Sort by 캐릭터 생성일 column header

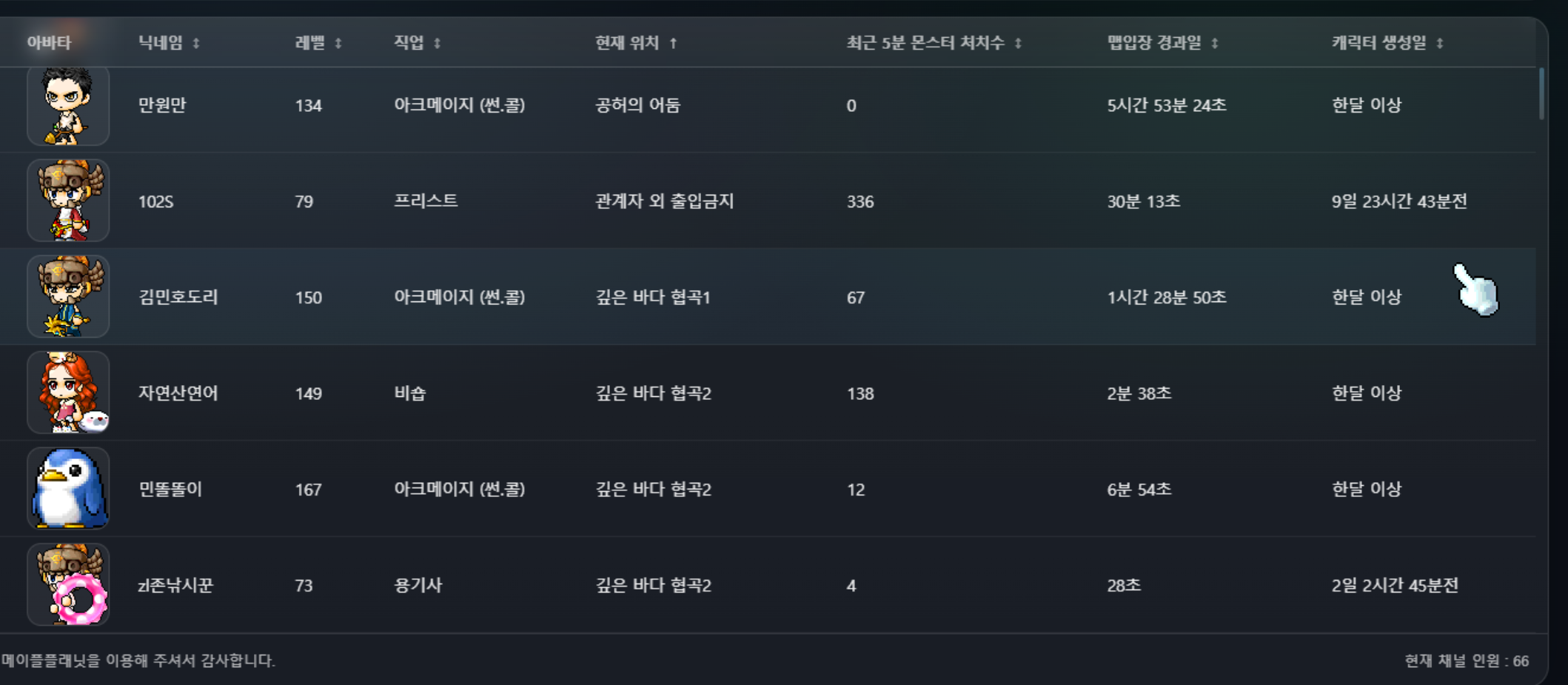point(1378,43)
